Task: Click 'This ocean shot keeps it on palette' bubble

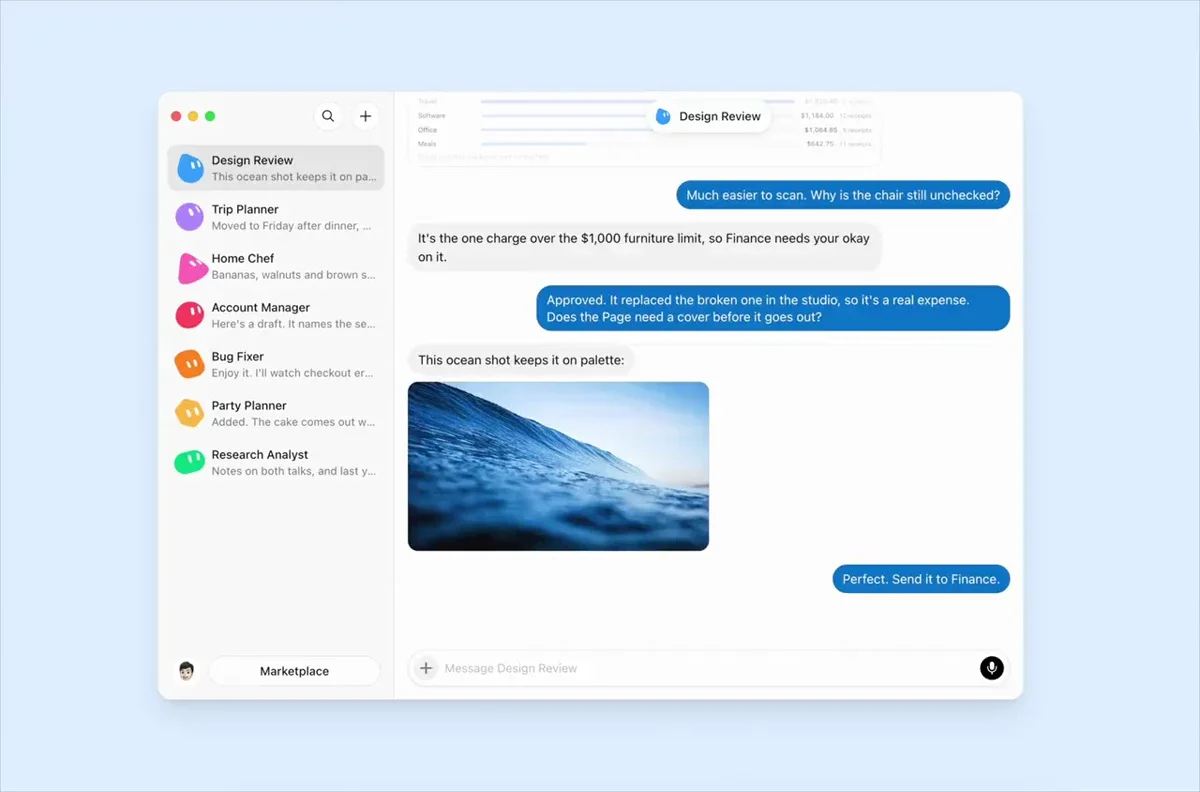Action: [522, 360]
